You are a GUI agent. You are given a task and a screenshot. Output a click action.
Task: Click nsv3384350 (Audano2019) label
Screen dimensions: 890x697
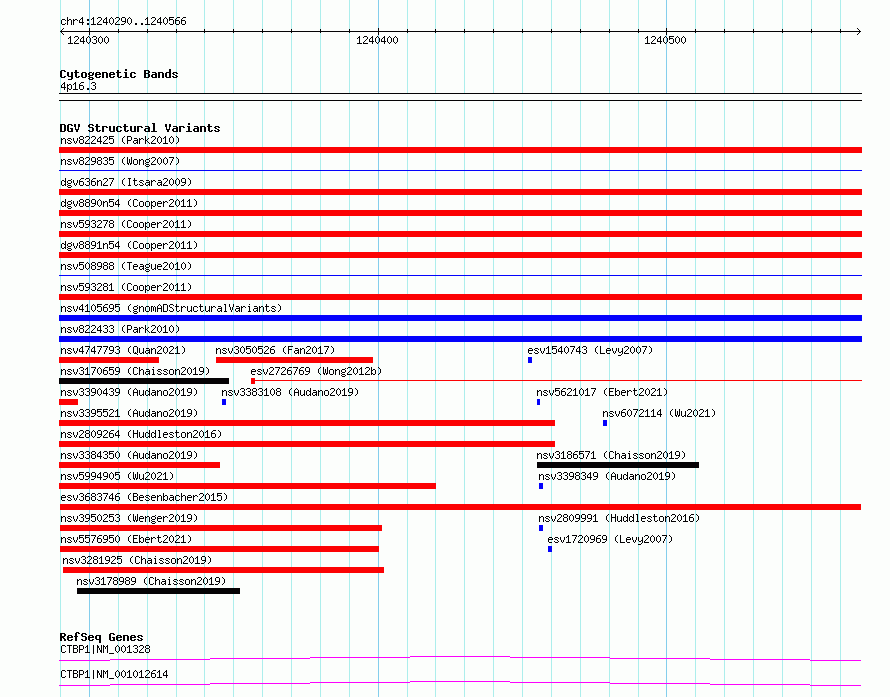(129, 455)
